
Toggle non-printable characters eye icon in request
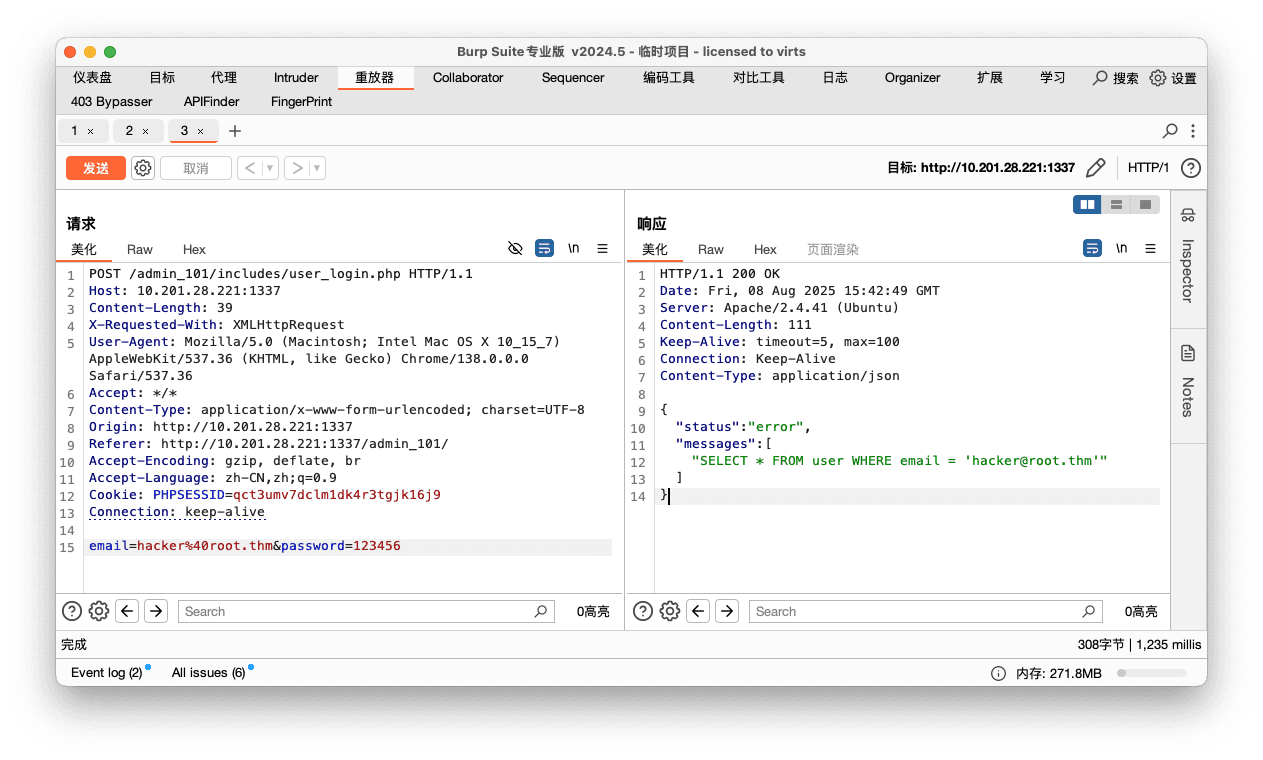[x=515, y=248]
